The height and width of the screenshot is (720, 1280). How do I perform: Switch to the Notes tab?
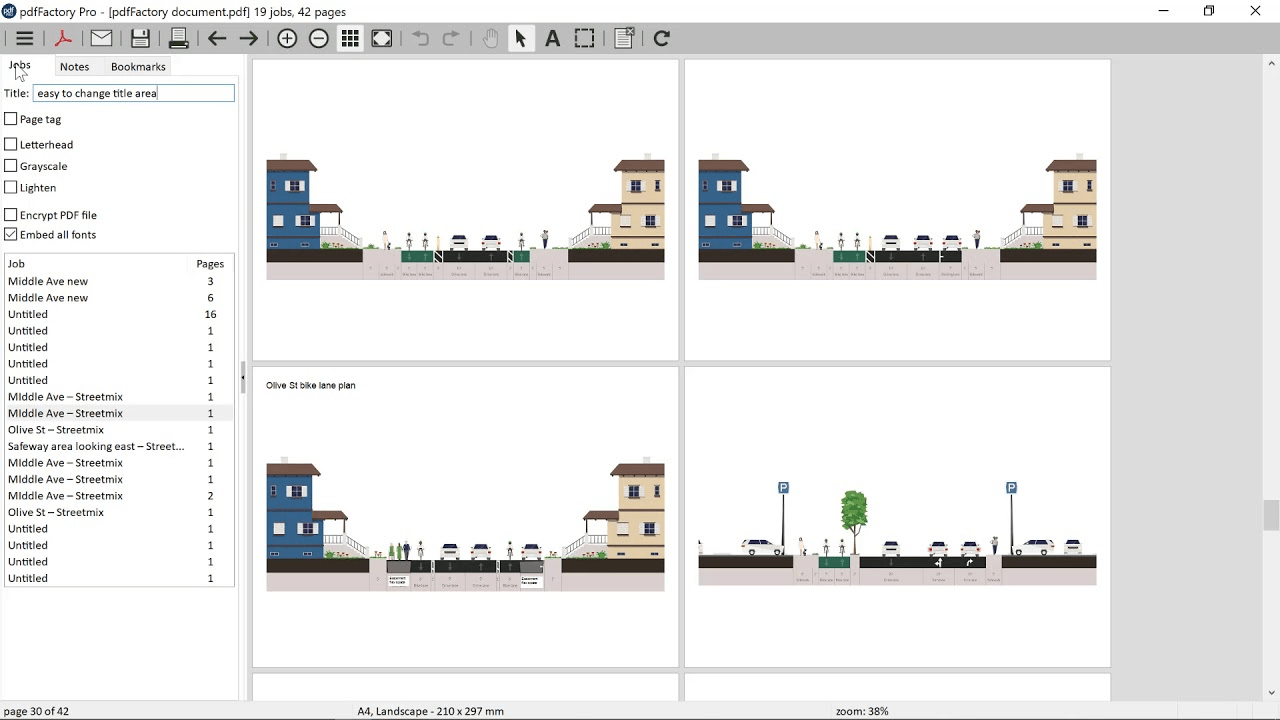coord(75,67)
